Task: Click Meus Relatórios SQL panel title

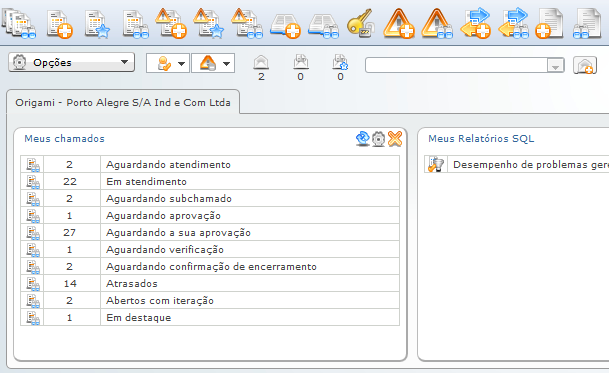Action: (481, 139)
